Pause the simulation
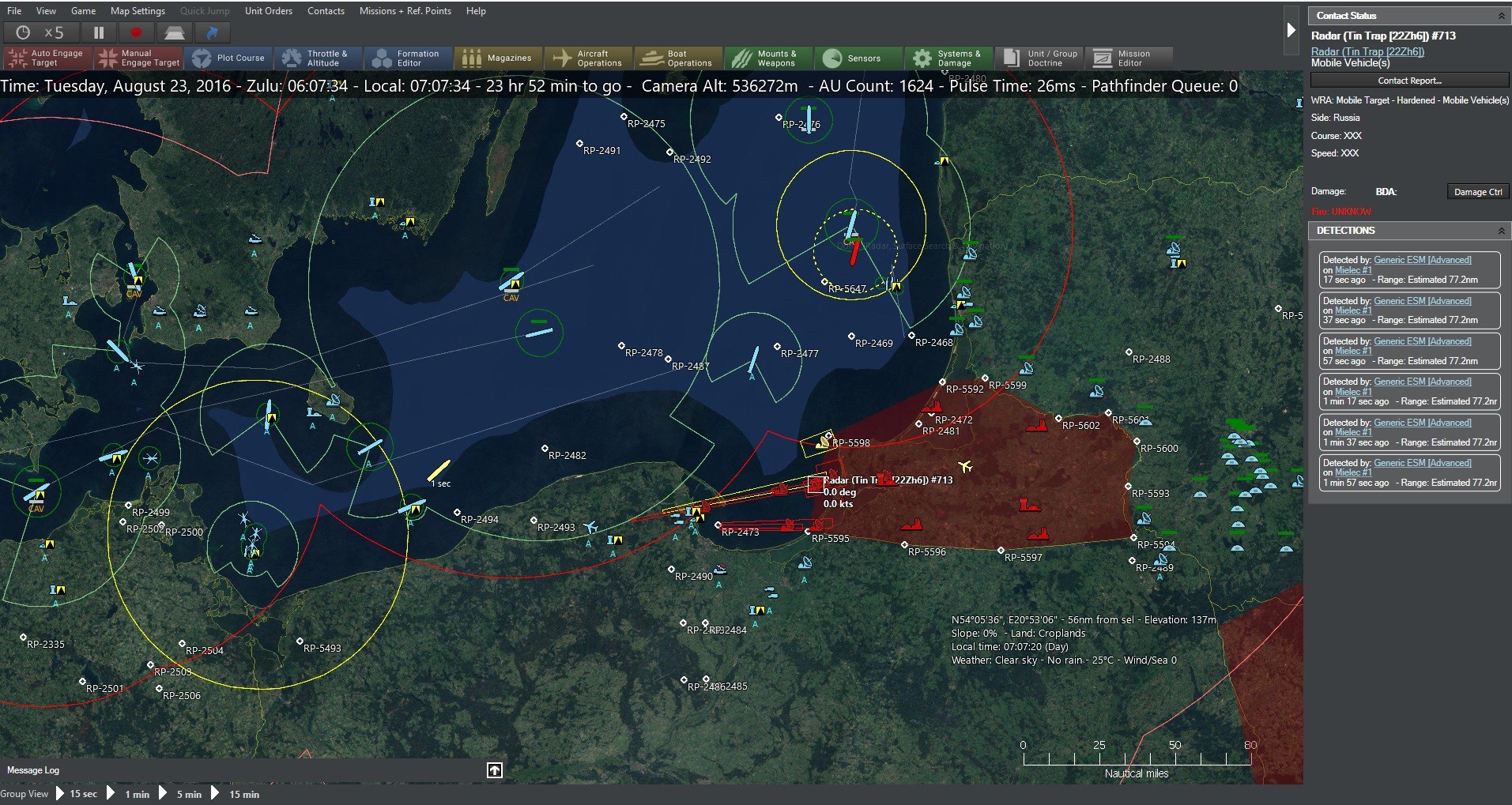1512x805 pixels. tap(98, 32)
